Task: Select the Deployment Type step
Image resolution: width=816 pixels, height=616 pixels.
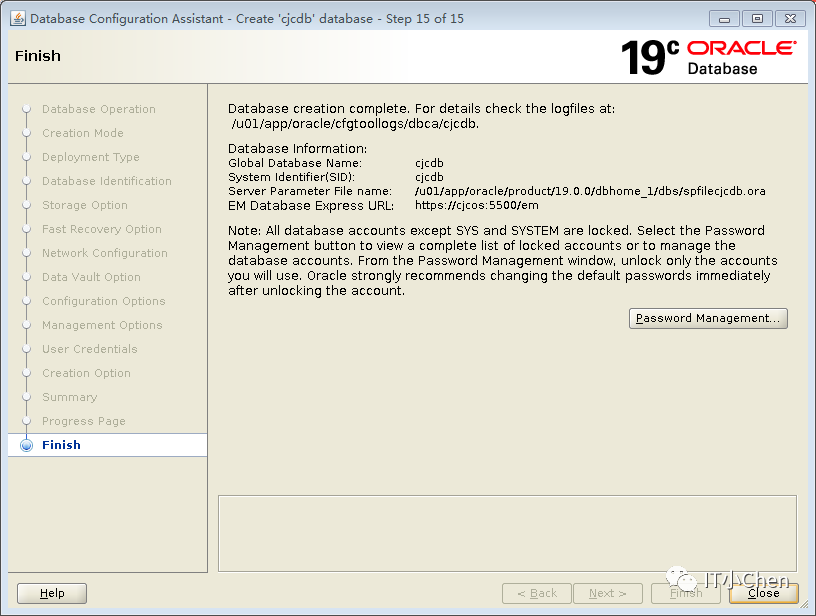Action: (91, 157)
